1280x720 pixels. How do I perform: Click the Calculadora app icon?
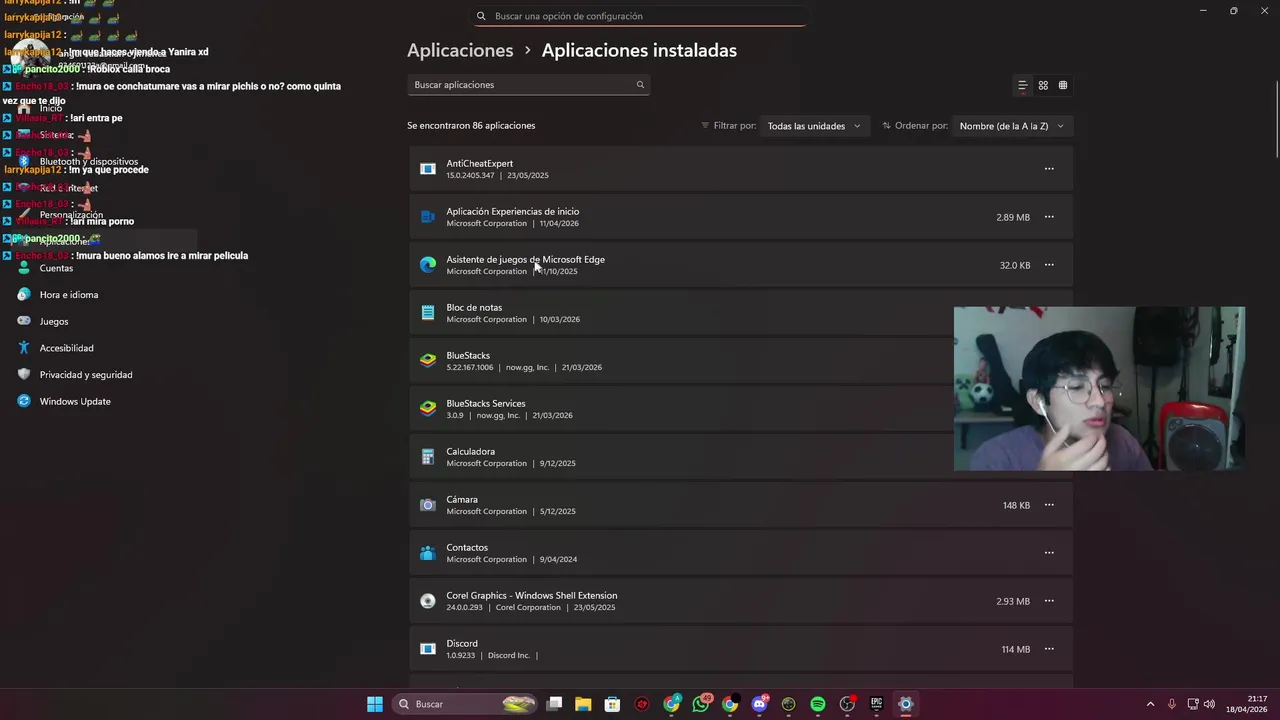point(428,457)
